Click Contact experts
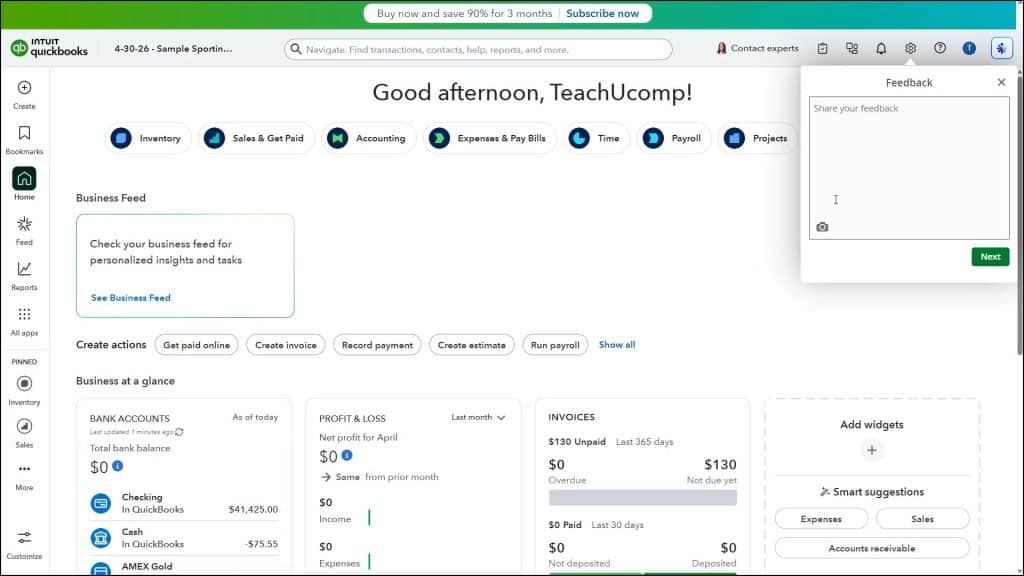This screenshot has width=1024, height=576. tap(758, 48)
